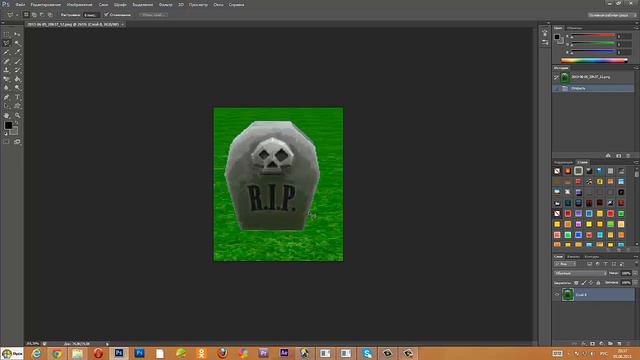Open the Изображение menu
Image resolution: width=640 pixels, height=360 pixels.
click(x=79, y=5)
